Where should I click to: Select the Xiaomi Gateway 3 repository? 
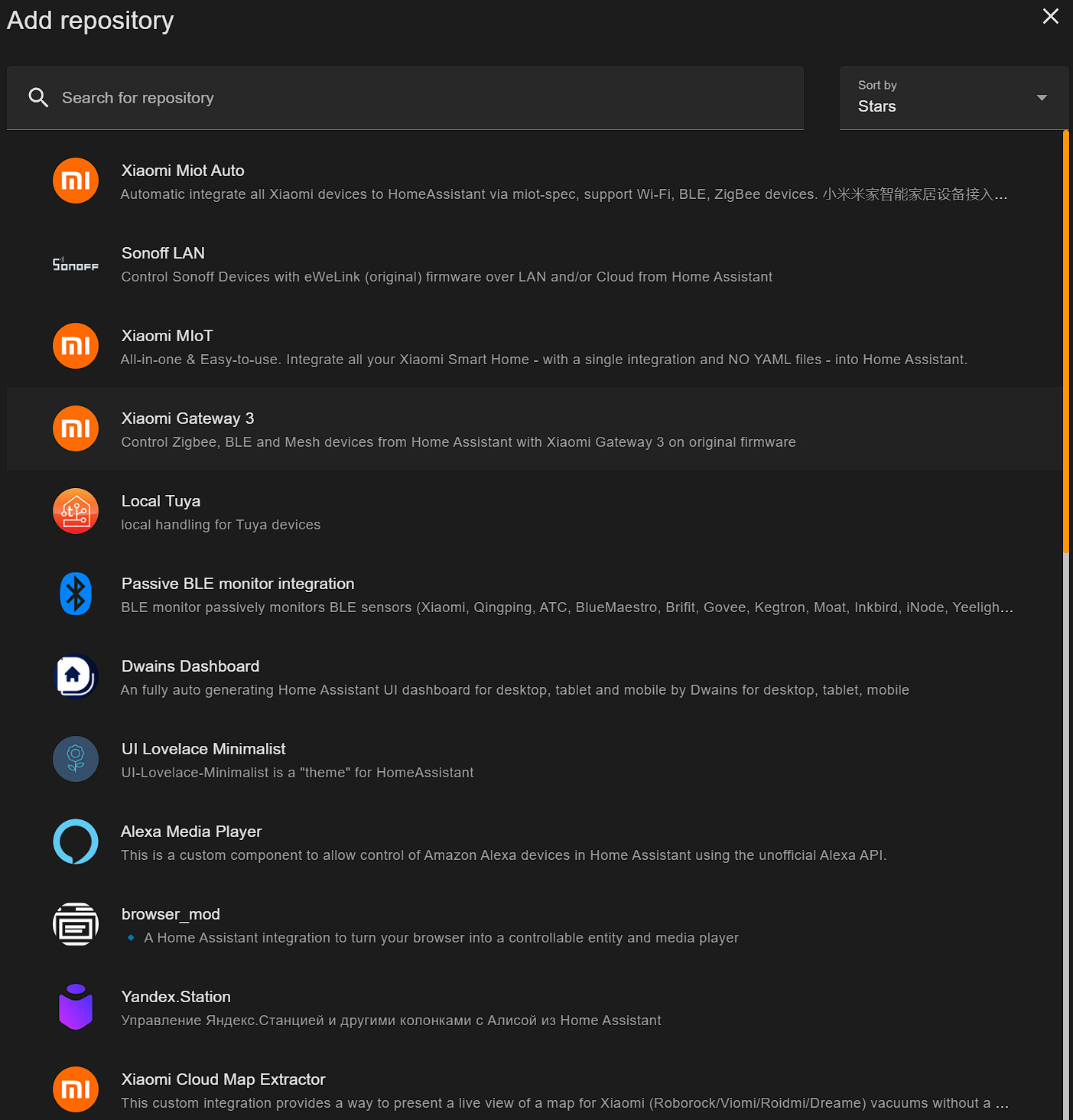[459, 428]
